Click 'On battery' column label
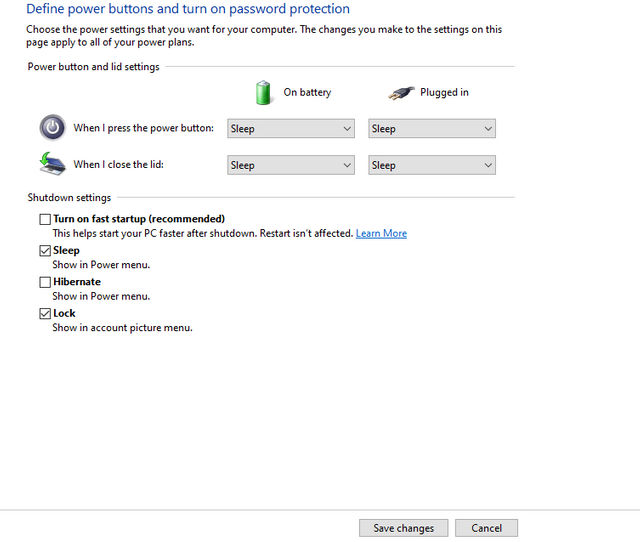This screenshot has width=640, height=542. click(x=307, y=92)
